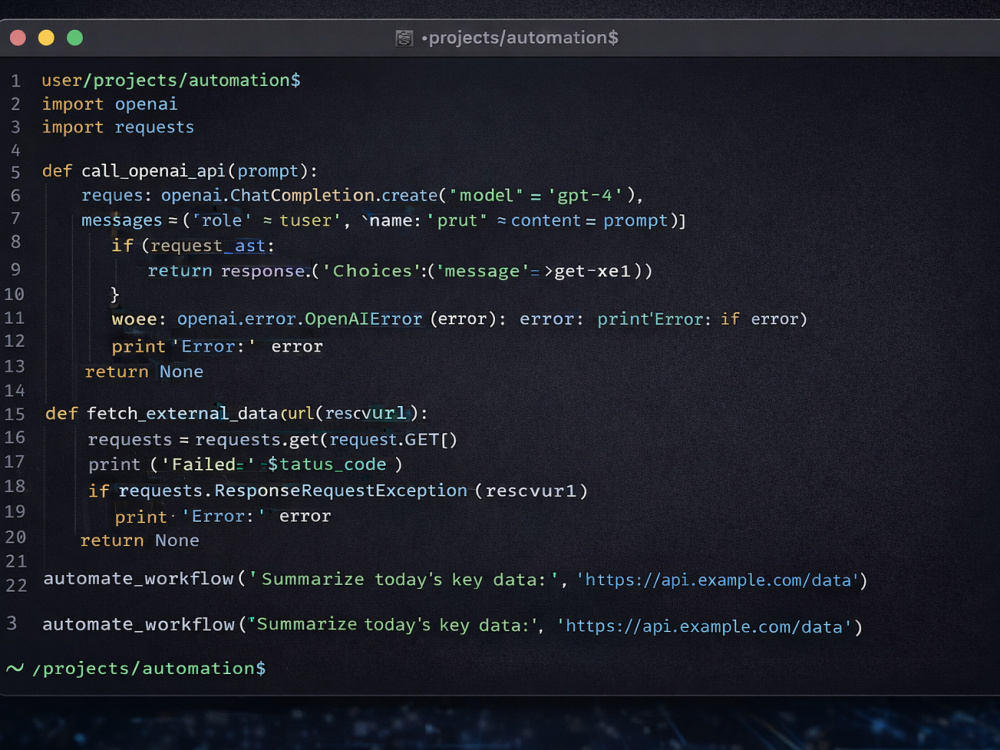Click 'import requests' on line 3
Viewport: 1000px width, 750px height.
coord(118,128)
